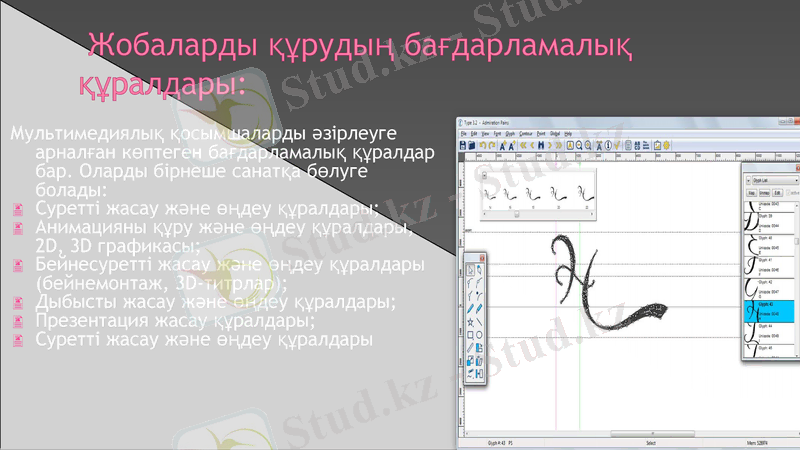The width and height of the screenshot is (800, 450).
Task: Close the floating toolbox with red button
Action: pos(482,258)
